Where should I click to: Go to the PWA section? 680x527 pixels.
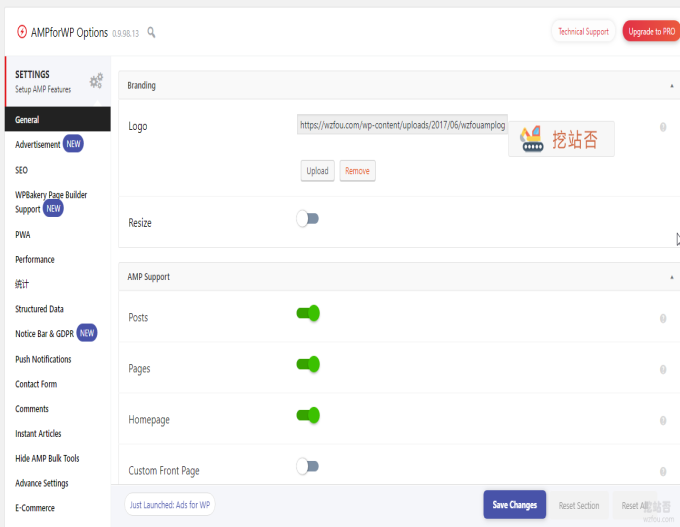click(23, 235)
